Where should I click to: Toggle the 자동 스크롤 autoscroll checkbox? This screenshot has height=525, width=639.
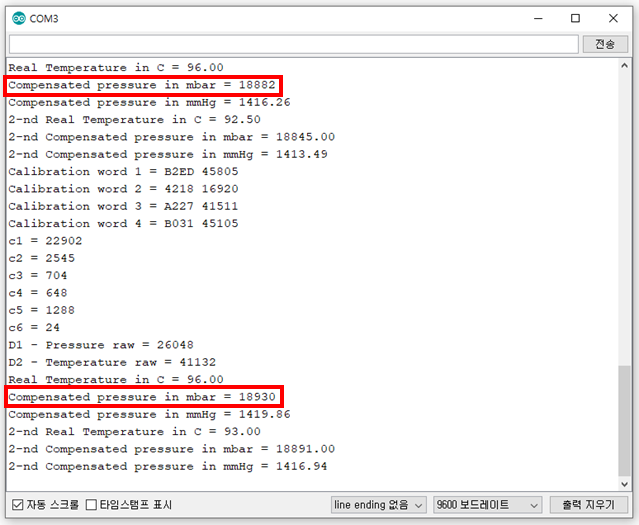click(18, 505)
